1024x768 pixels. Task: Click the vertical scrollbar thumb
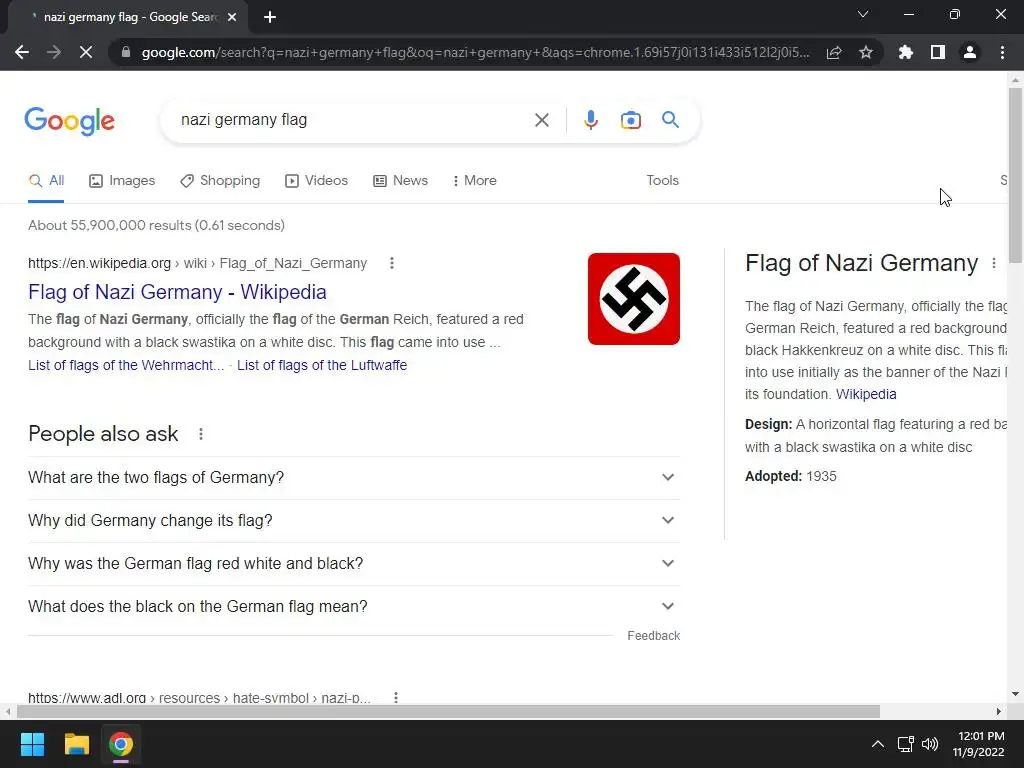1015,175
